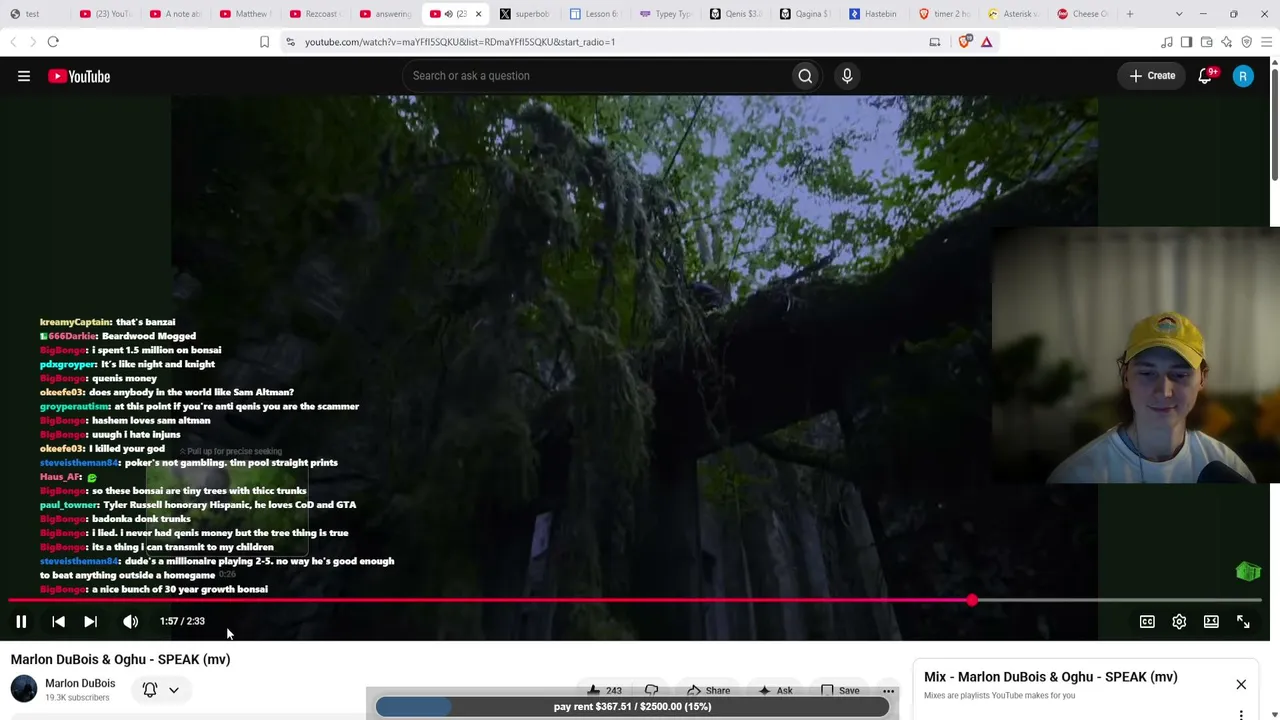Toggle theater mode
The height and width of the screenshot is (720, 1280).
(1211, 622)
